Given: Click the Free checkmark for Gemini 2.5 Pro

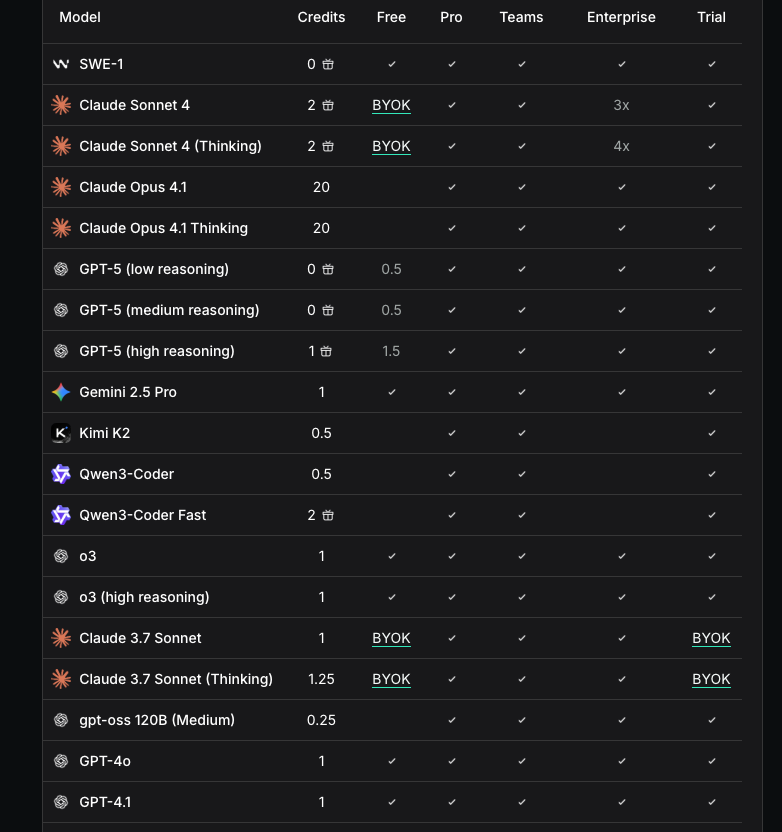Looking at the screenshot, I should (x=392, y=392).
